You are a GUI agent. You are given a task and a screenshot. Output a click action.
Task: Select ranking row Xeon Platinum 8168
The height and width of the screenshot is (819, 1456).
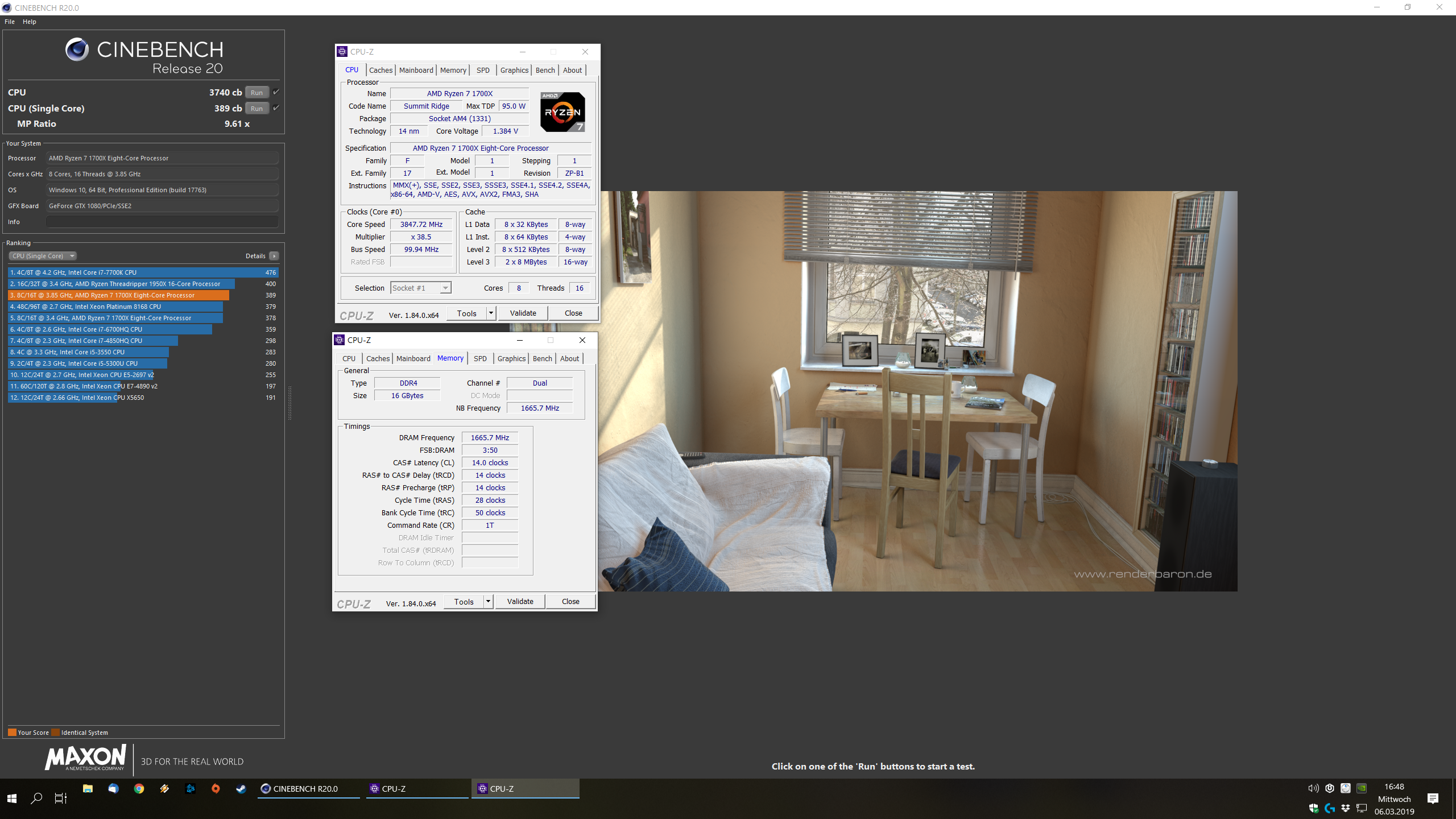coord(143,307)
